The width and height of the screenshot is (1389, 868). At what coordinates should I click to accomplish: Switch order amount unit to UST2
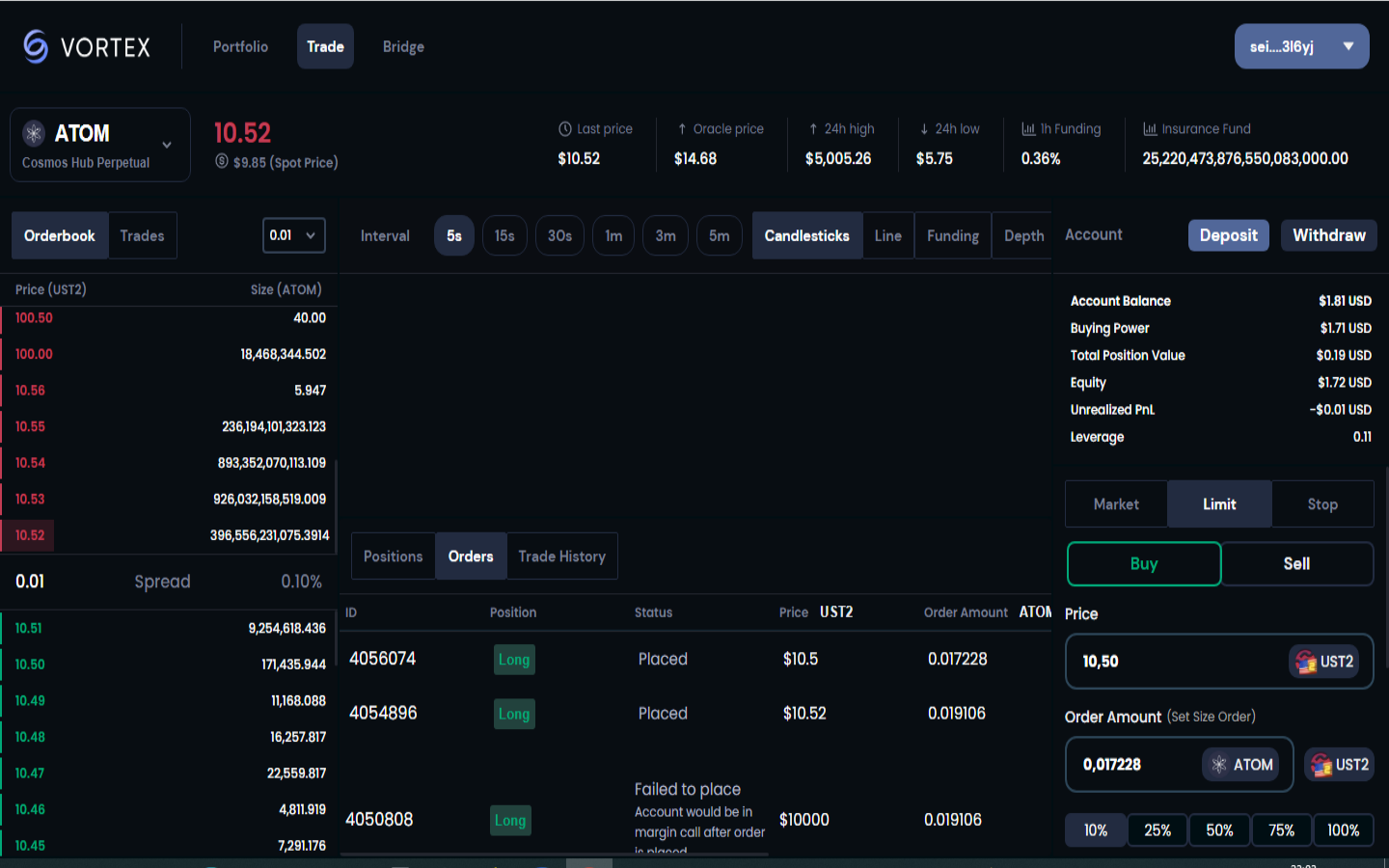pos(1339,765)
